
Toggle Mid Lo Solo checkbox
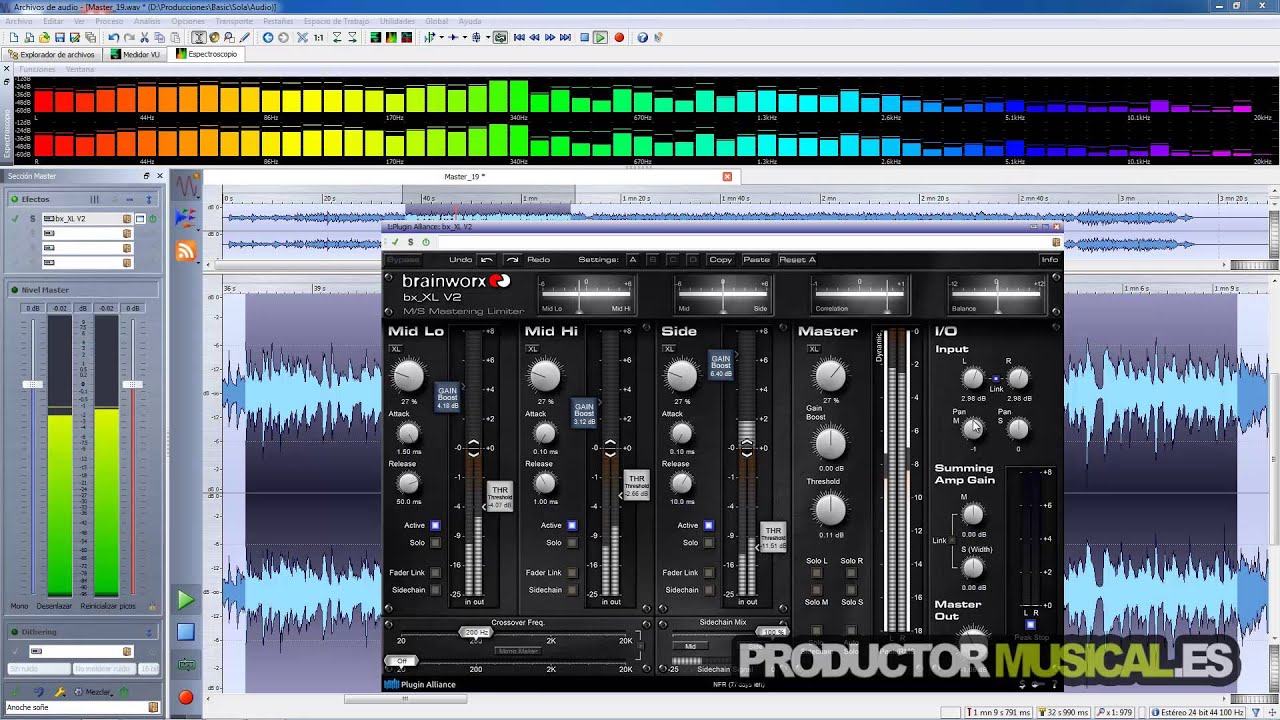(x=435, y=543)
